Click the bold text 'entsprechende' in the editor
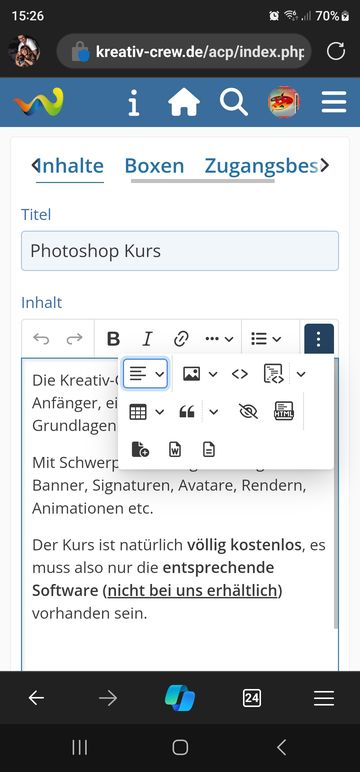This screenshot has height=772, width=360. pos(218,568)
